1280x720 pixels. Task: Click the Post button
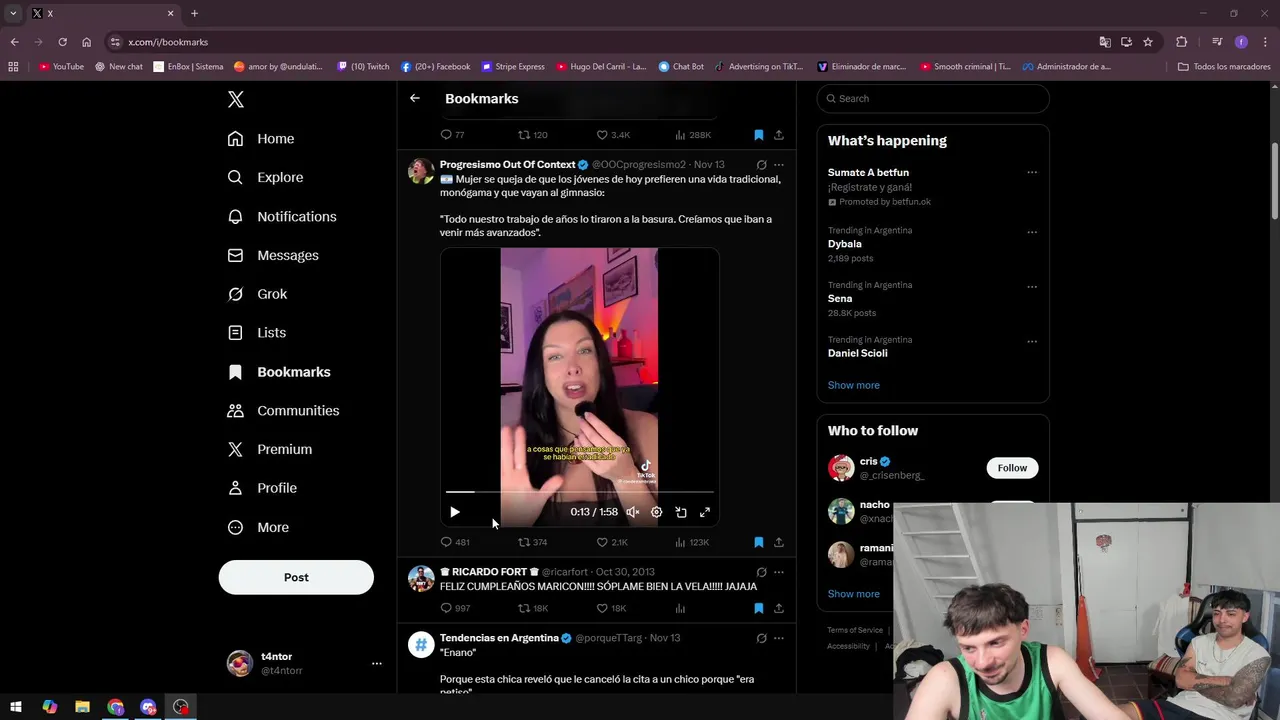[296, 577]
